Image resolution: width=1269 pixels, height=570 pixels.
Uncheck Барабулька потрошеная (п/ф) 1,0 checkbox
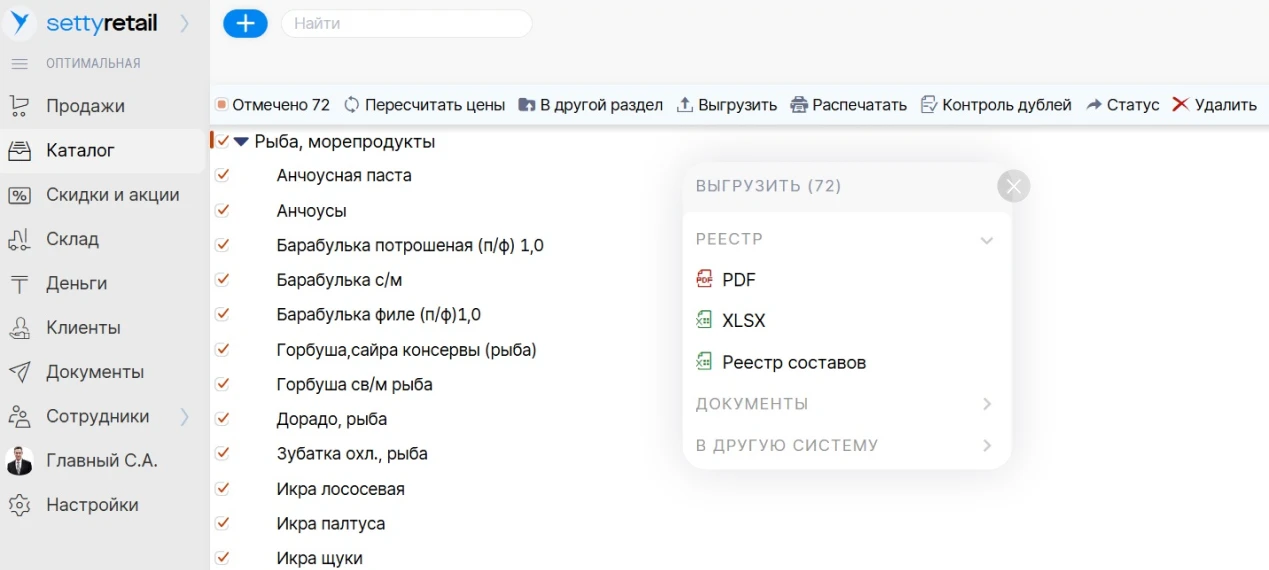[223, 244]
